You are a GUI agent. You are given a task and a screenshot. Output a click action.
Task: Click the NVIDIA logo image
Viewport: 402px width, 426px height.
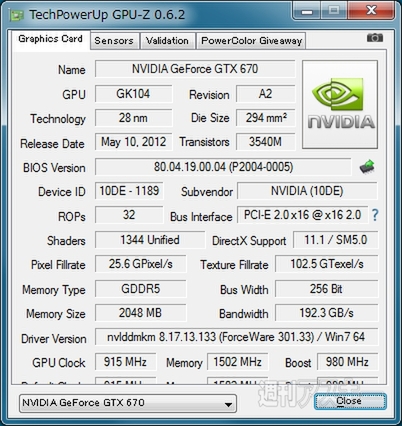pyautogui.click(x=340, y=104)
